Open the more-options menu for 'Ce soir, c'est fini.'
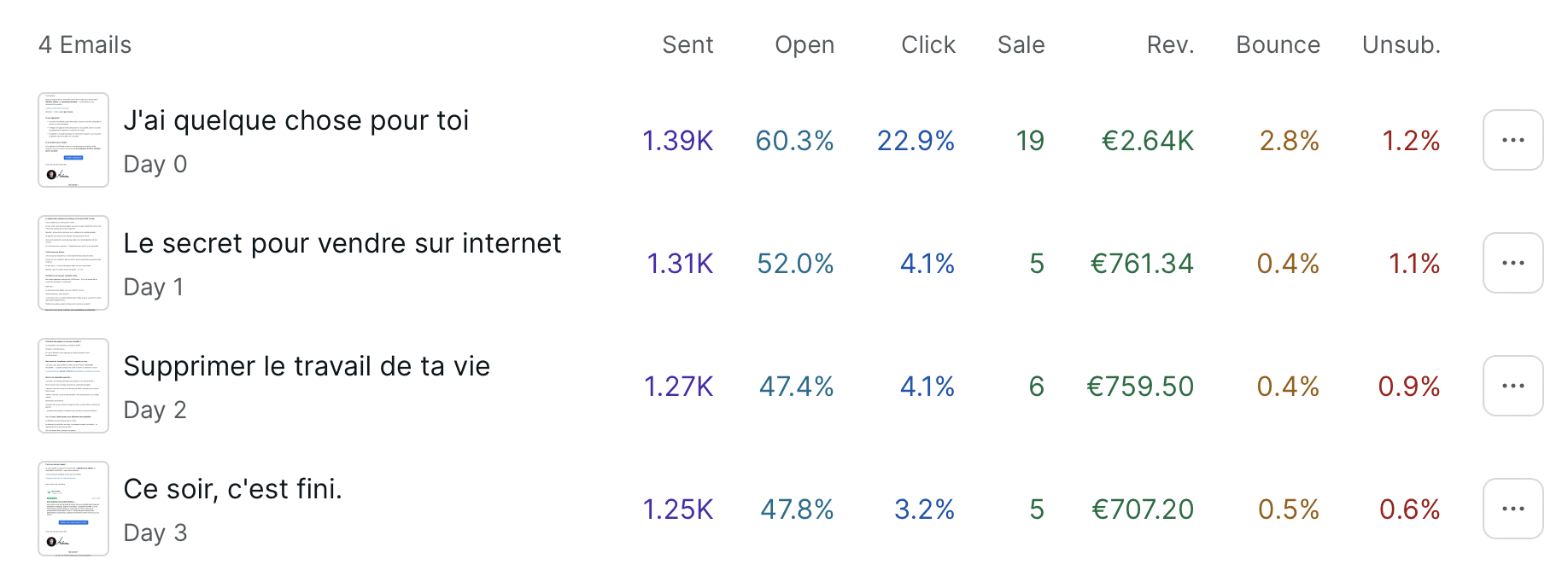 (1512, 509)
